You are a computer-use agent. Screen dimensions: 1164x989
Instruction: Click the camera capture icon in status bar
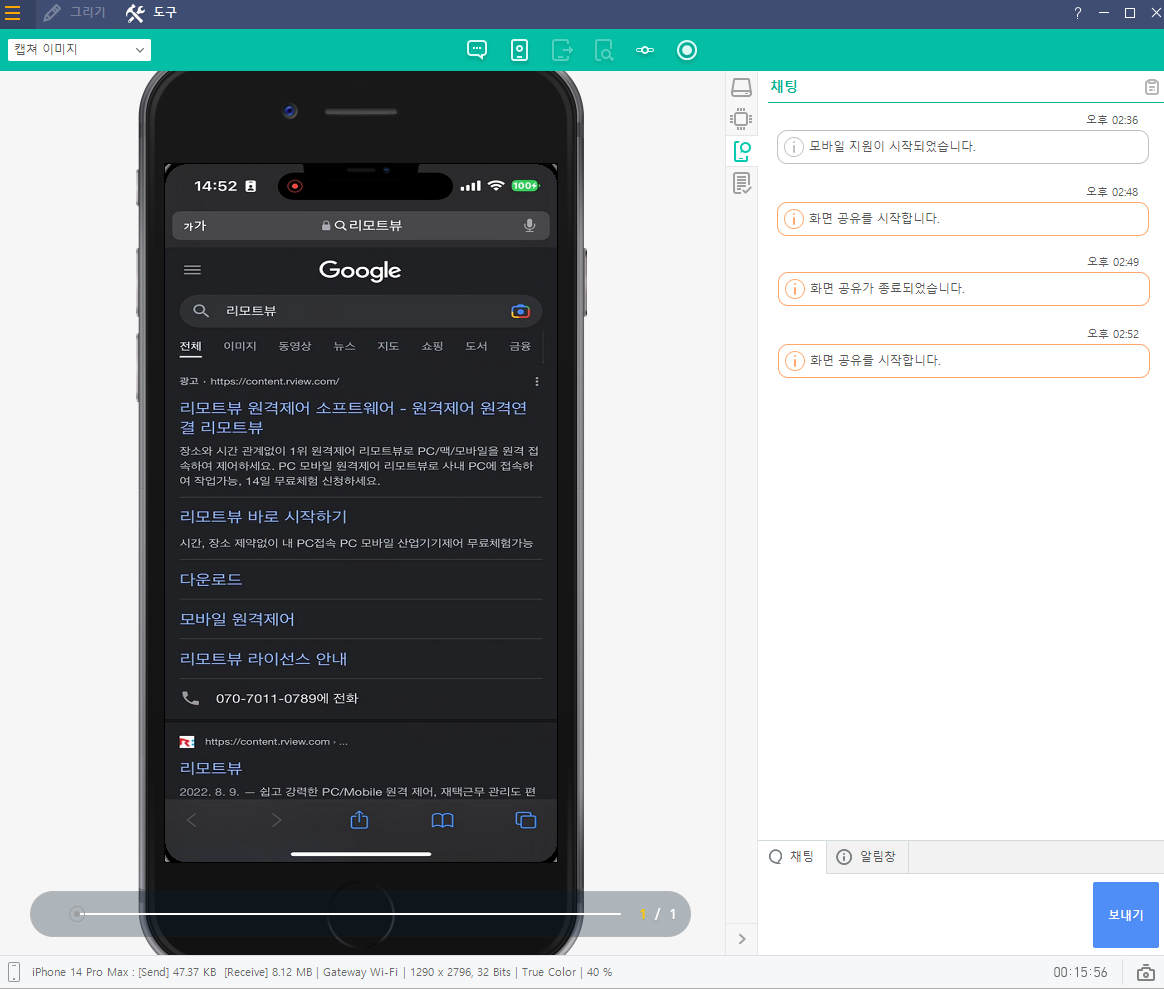tap(1145, 972)
